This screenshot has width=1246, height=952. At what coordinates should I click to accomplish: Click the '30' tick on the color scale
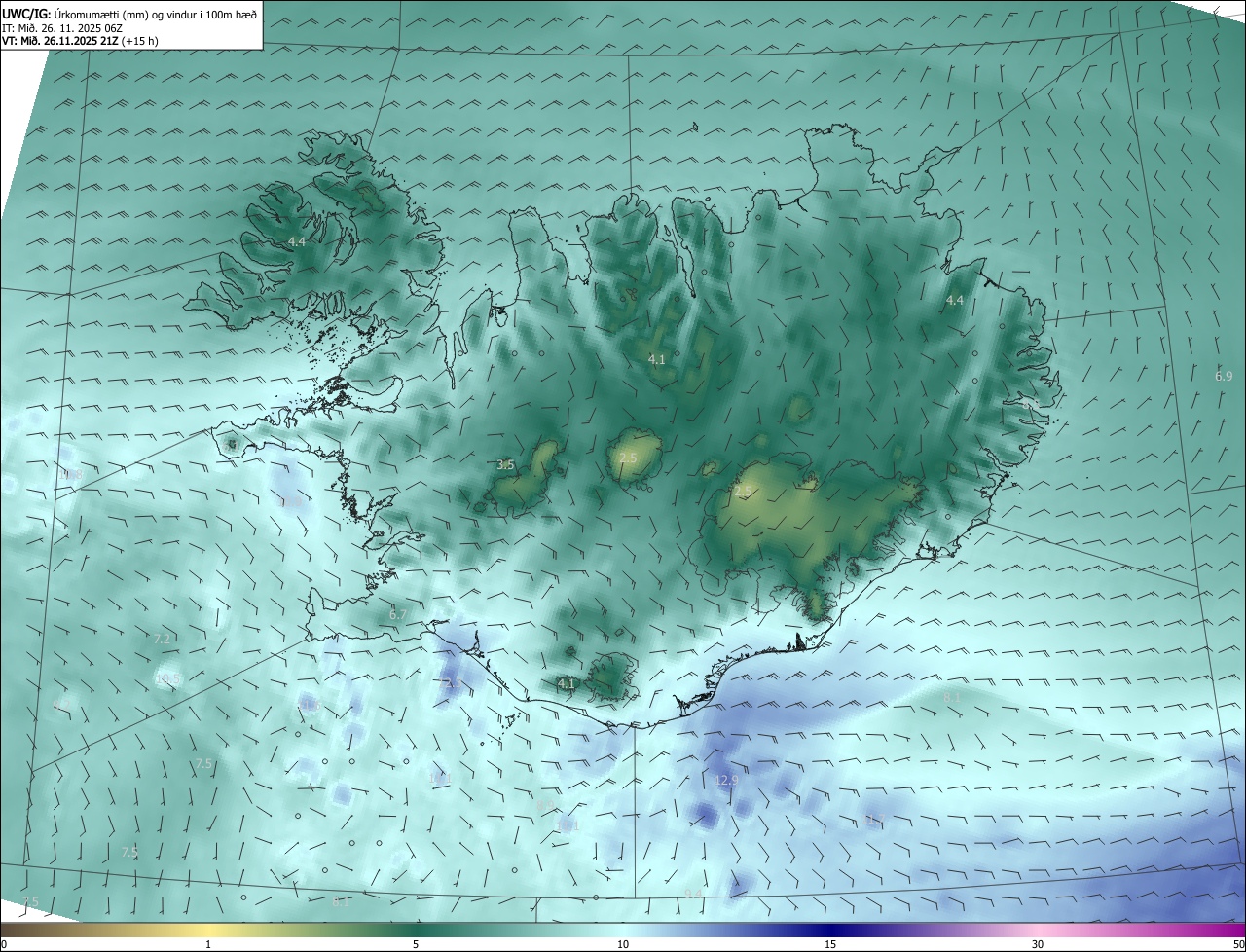1038,944
